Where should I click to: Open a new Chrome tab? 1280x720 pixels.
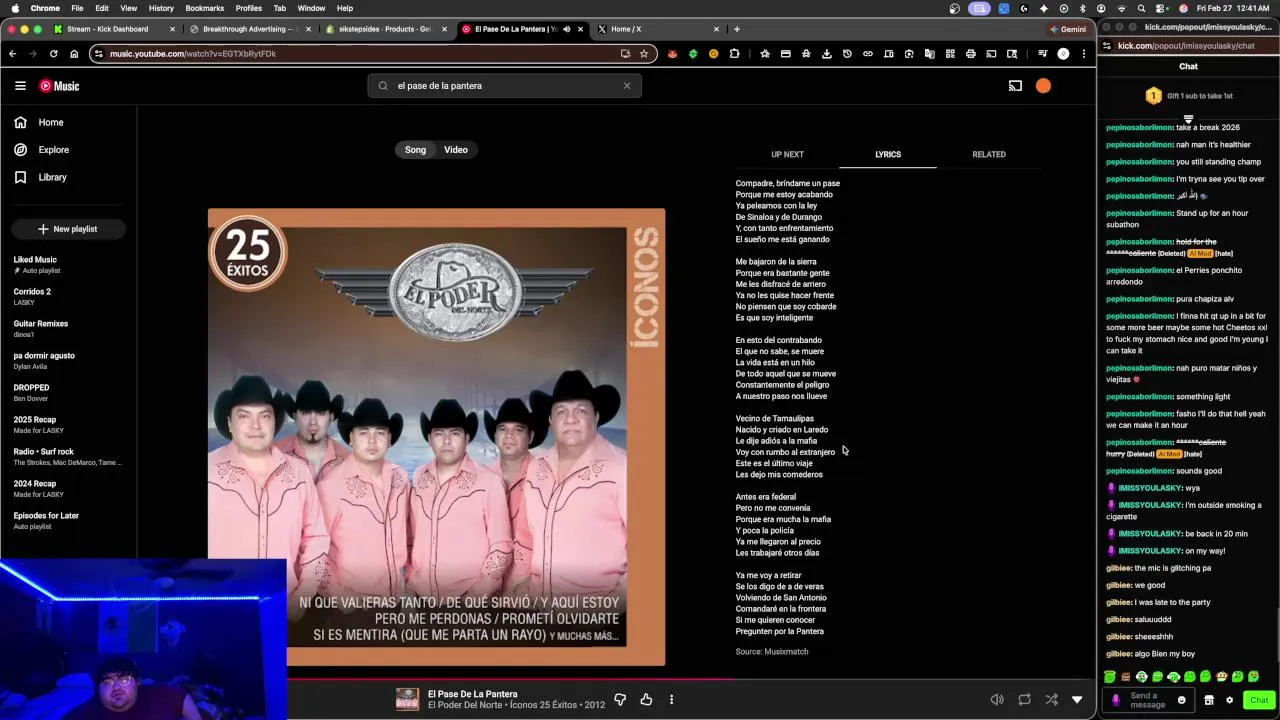[737, 29]
